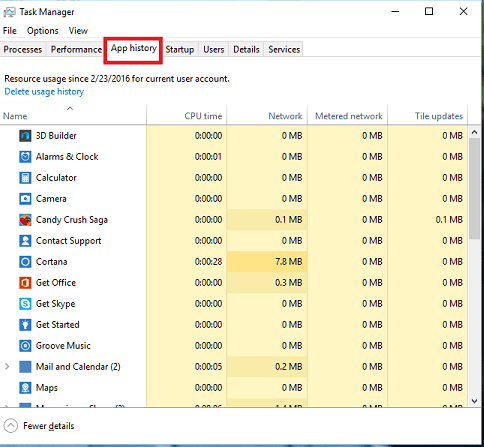Select the 3D Builder row name
The image size is (484, 447).
[56, 136]
